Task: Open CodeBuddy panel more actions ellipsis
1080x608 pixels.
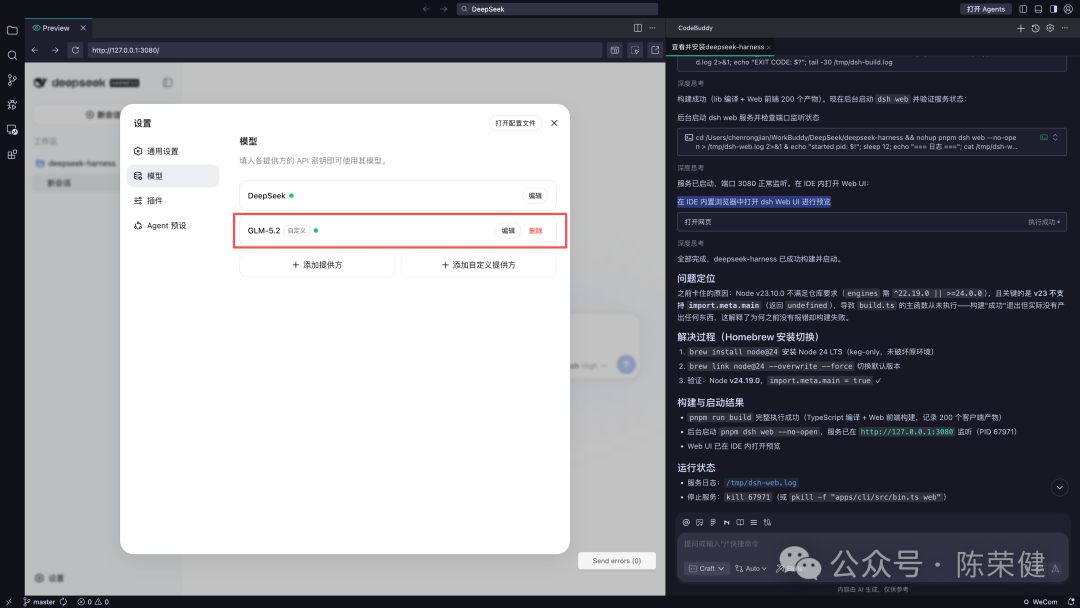Action: 1065,28
